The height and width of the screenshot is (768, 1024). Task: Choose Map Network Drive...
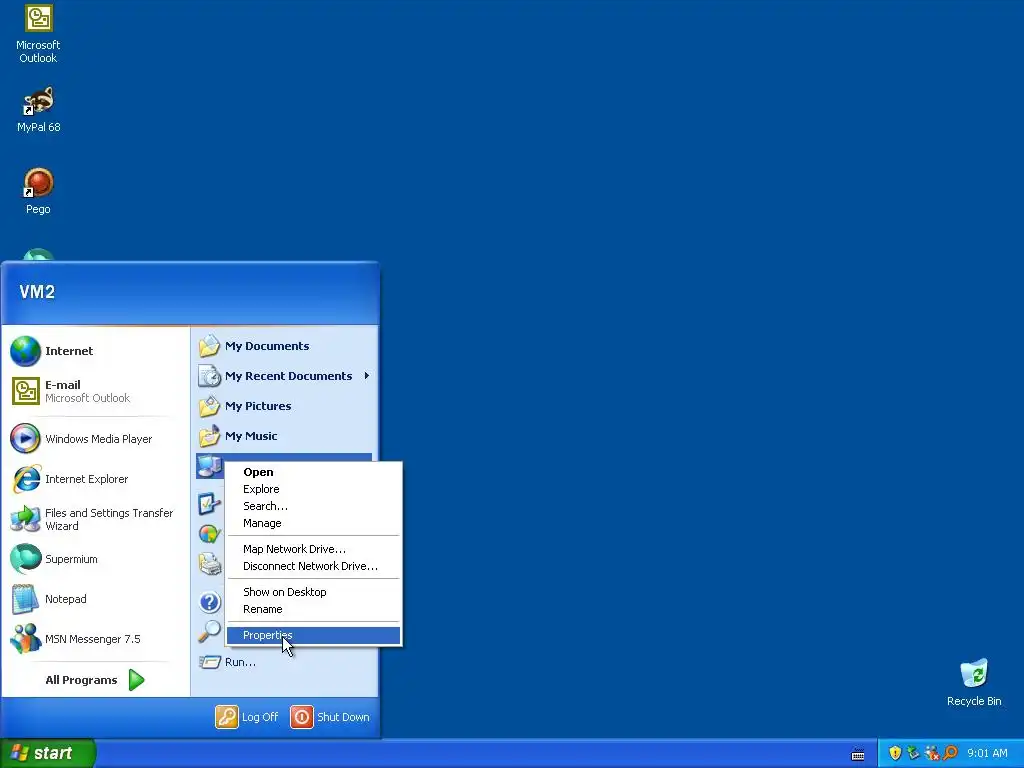pos(313,549)
